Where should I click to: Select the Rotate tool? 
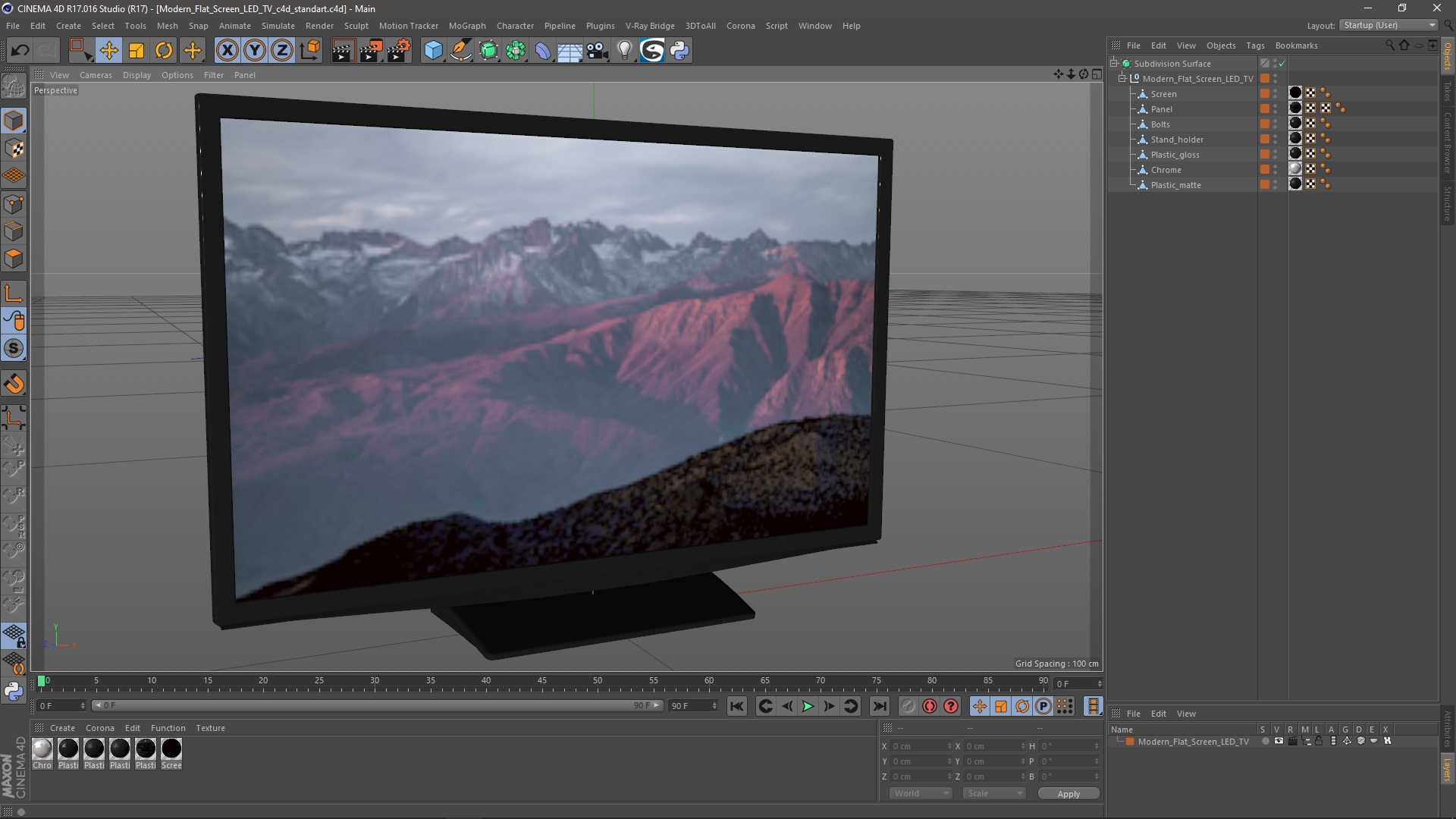tap(164, 51)
